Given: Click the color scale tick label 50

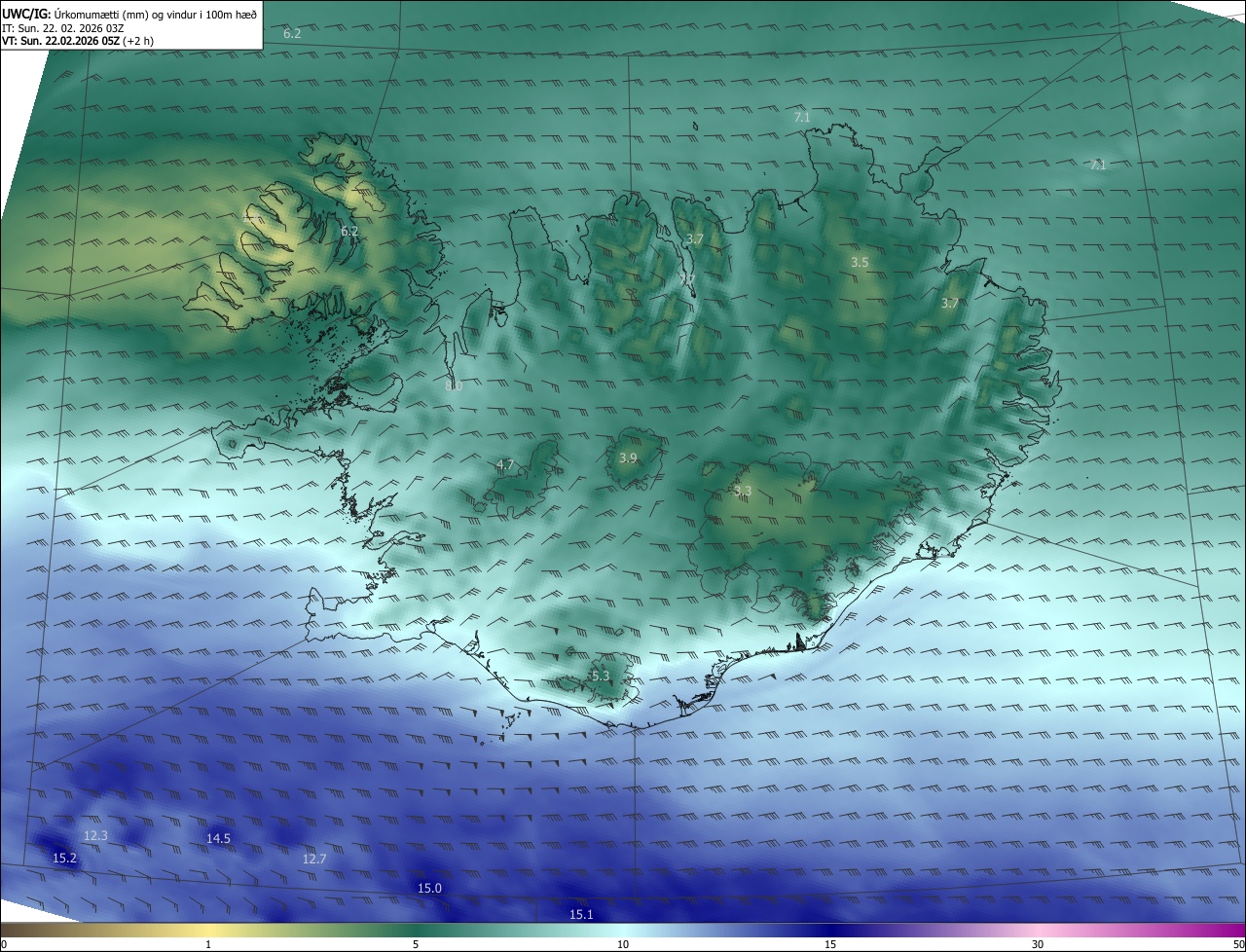Looking at the screenshot, I should click(1238, 944).
